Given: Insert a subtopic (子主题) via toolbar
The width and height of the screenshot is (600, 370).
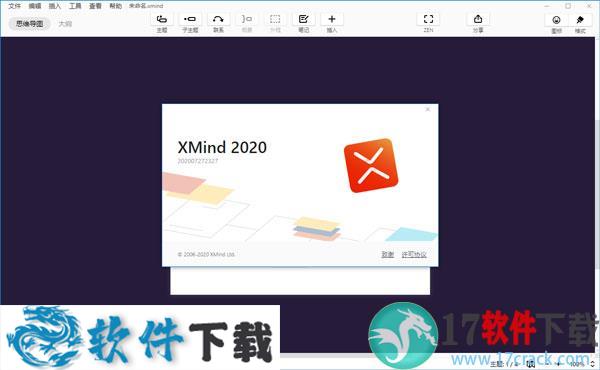Looking at the screenshot, I should [x=190, y=19].
